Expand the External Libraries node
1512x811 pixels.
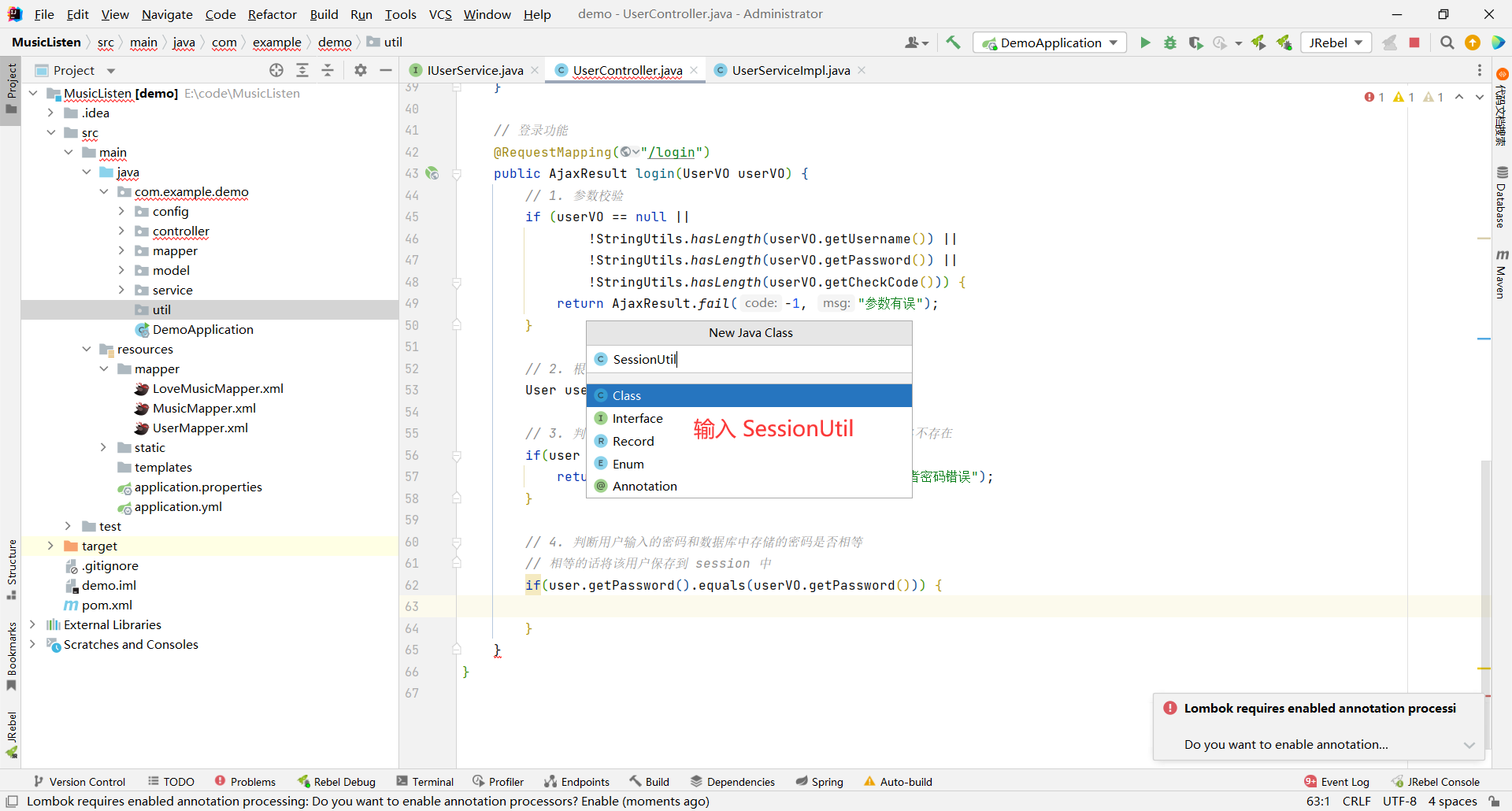click(32, 624)
